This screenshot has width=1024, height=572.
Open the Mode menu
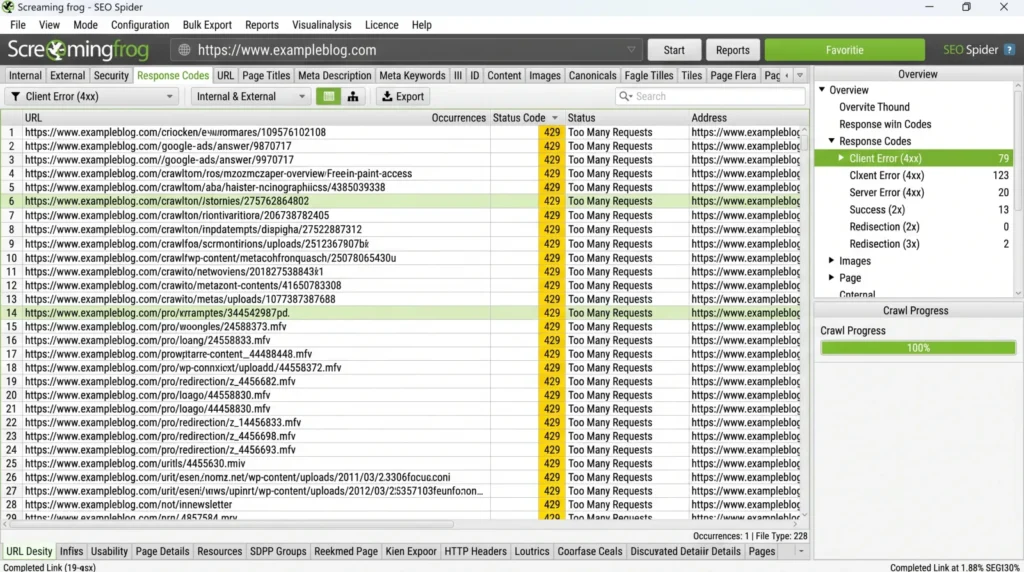(x=85, y=25)
